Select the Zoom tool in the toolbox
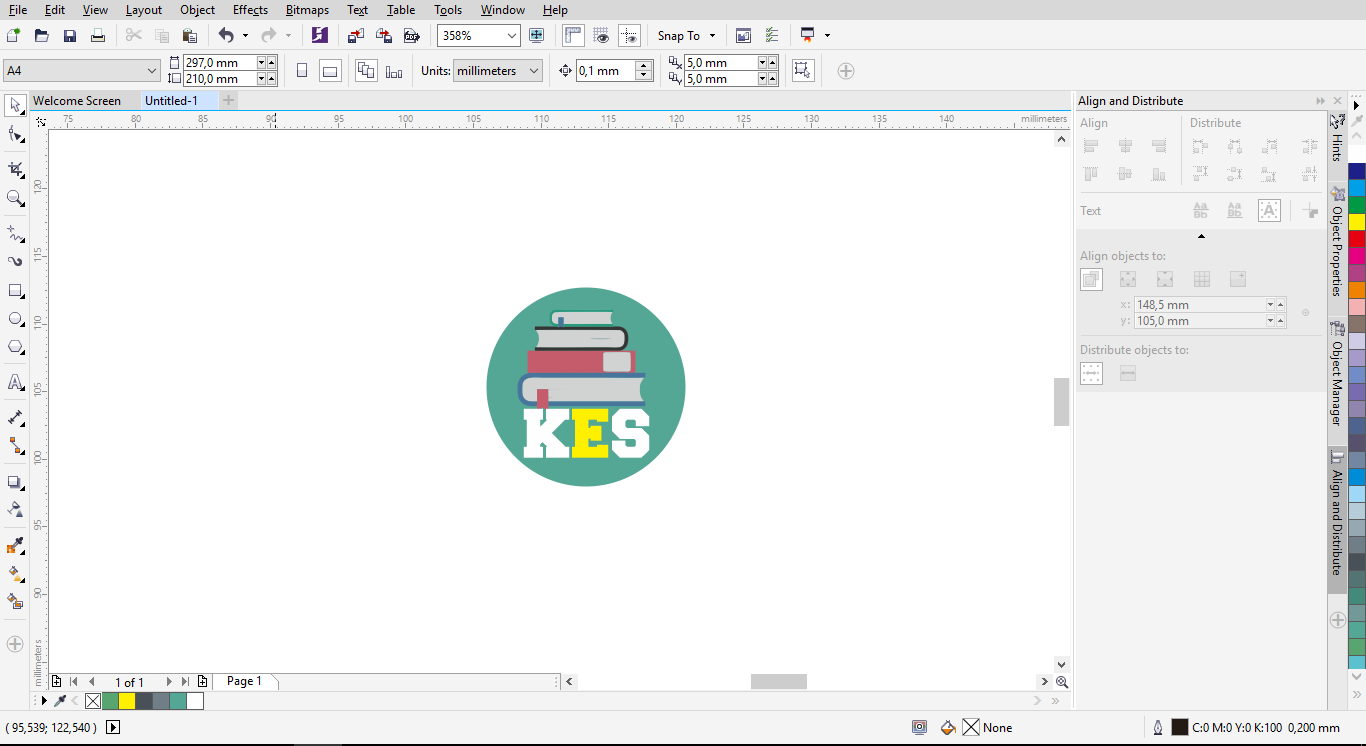The width and height of the screenshot is (1366, 746). (x=15, y=199)
